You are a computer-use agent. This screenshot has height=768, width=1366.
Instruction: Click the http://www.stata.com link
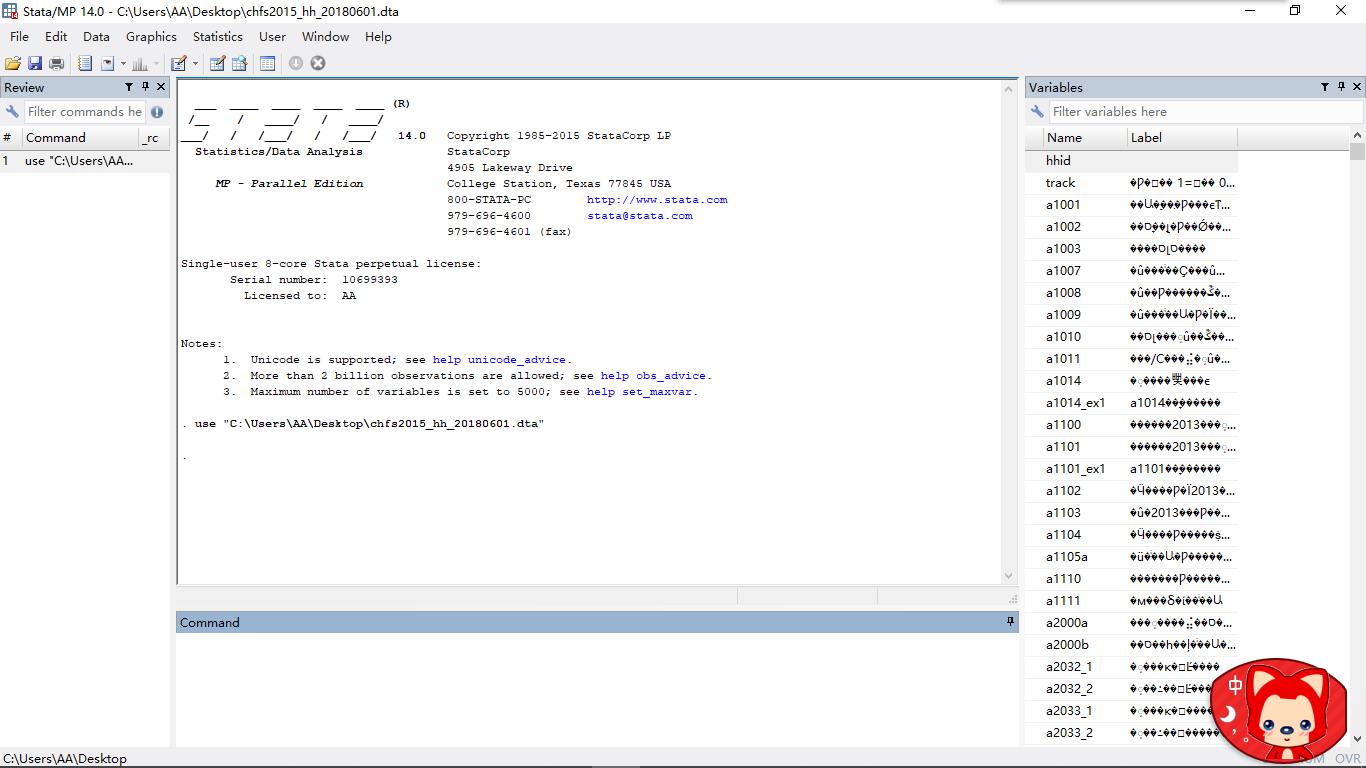tap(657, 200)
